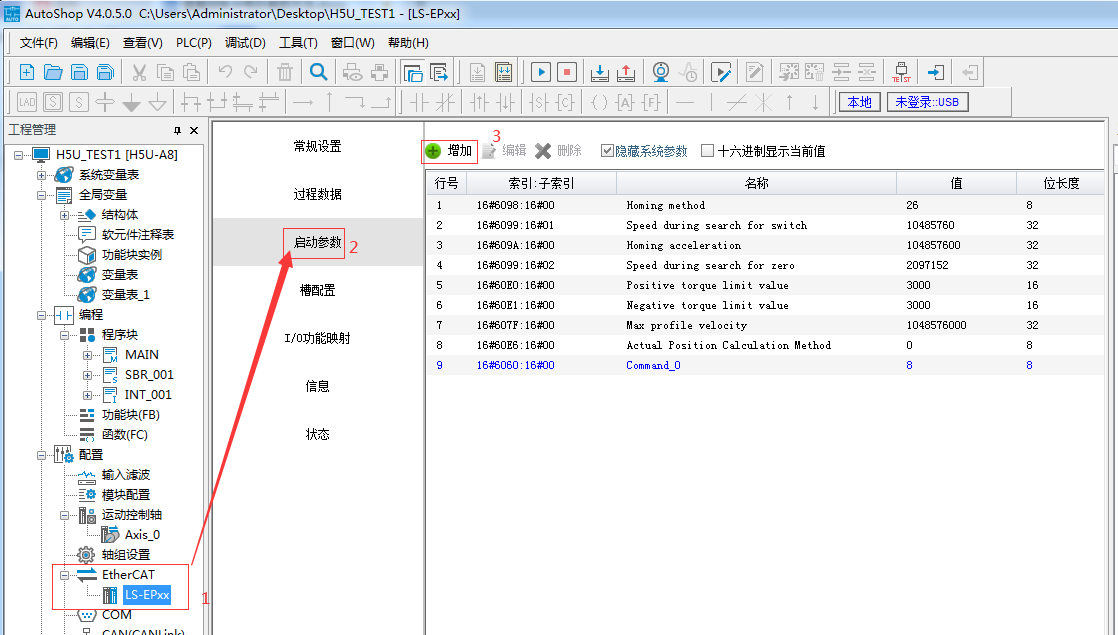Click the New project icon in toolbar
This screenshot has height=635, width=1118.
click(x=26, y=72)
